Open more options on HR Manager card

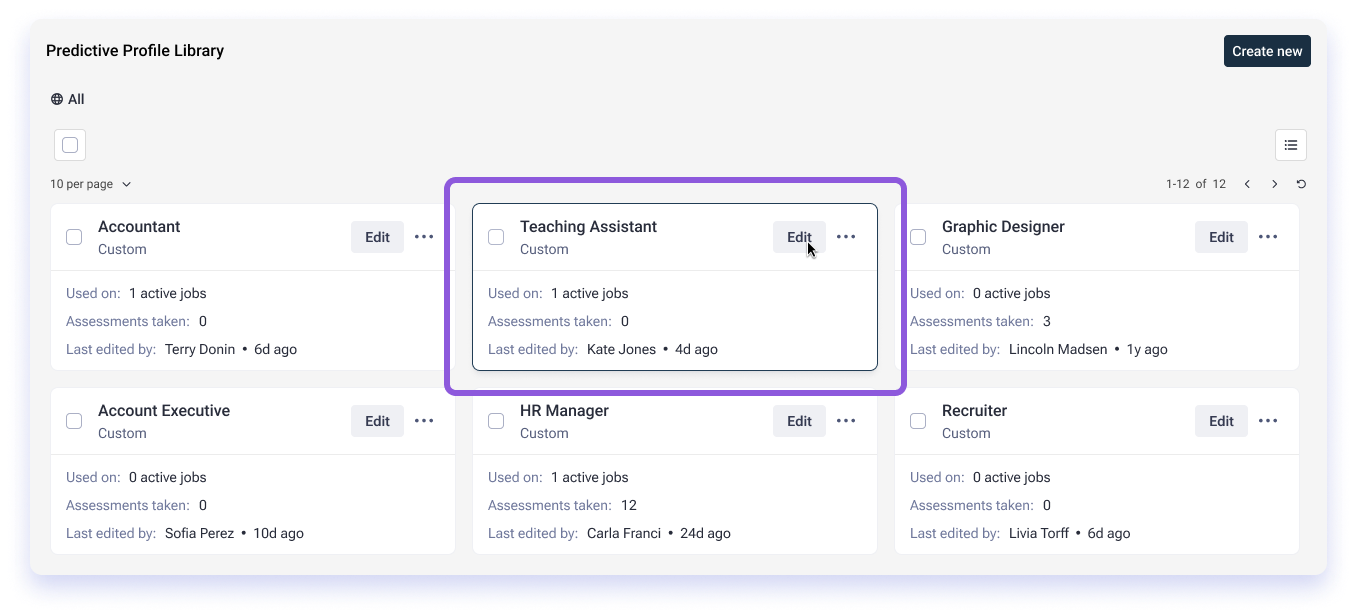pyautogui.click(x=846, y=421)
